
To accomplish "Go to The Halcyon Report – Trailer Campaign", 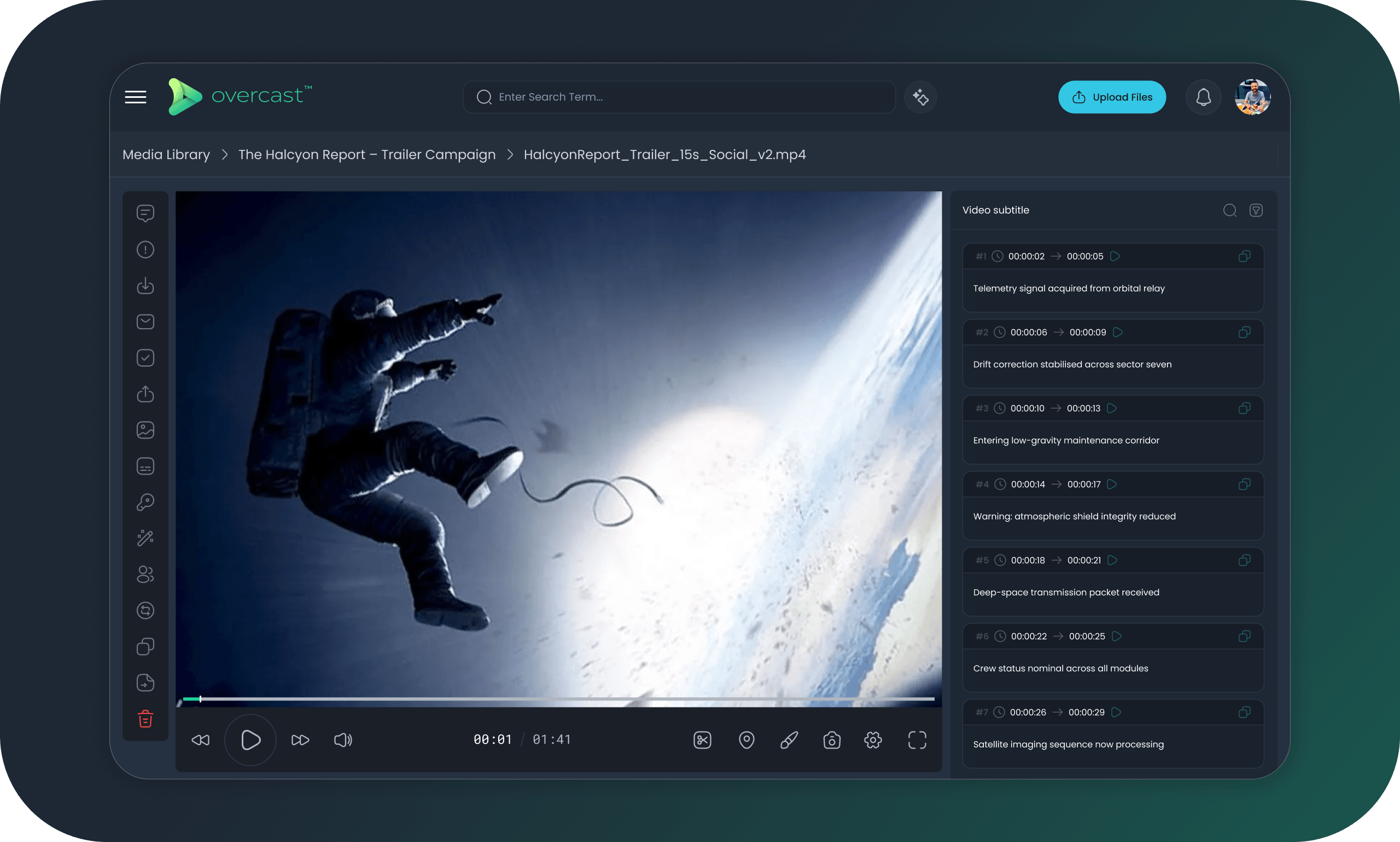I will point(366,154).
